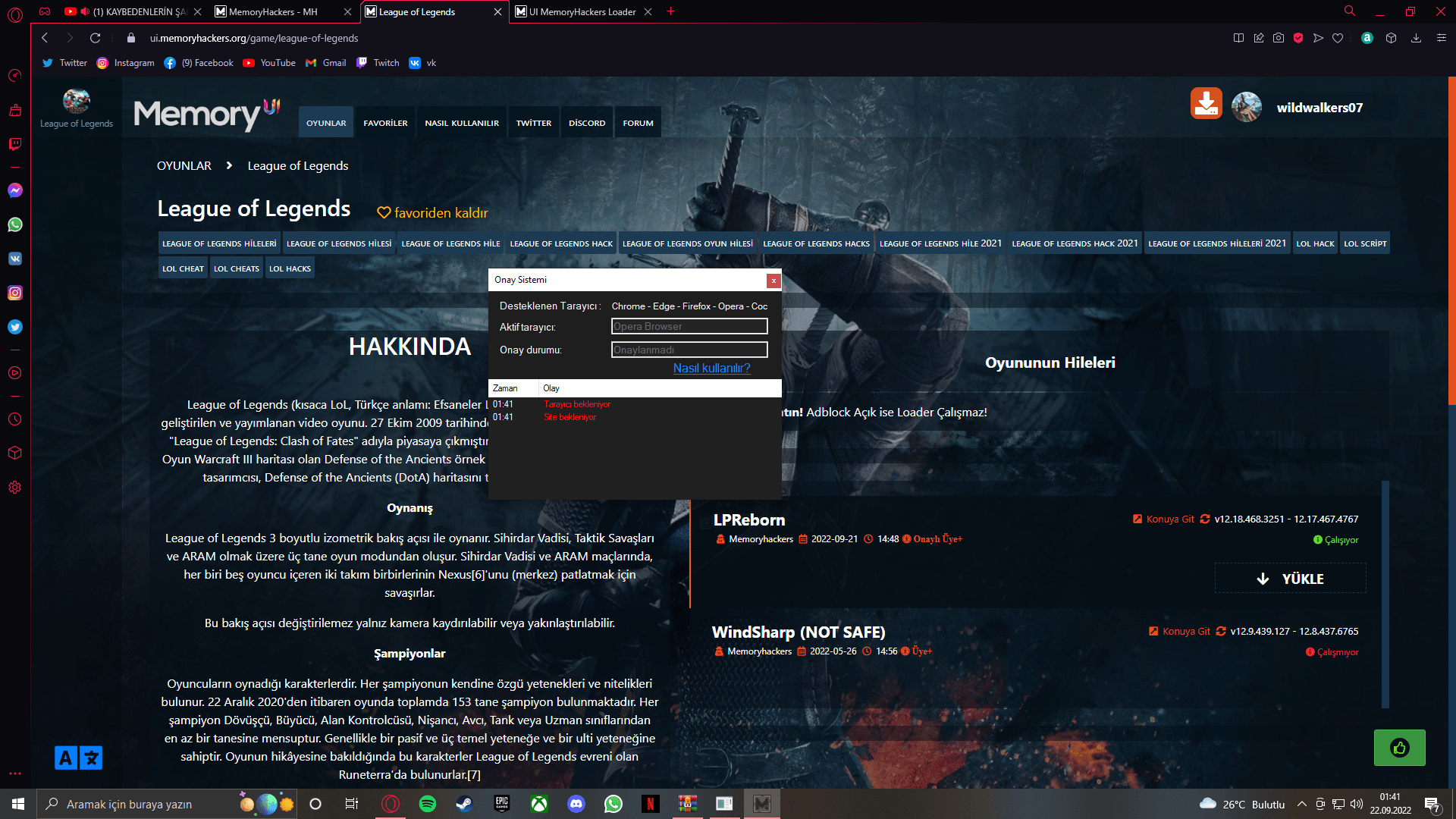Click the wildwalkers07 profile avatar
This screenshot has height=819, width=1456.
(x=1247, y=107)
